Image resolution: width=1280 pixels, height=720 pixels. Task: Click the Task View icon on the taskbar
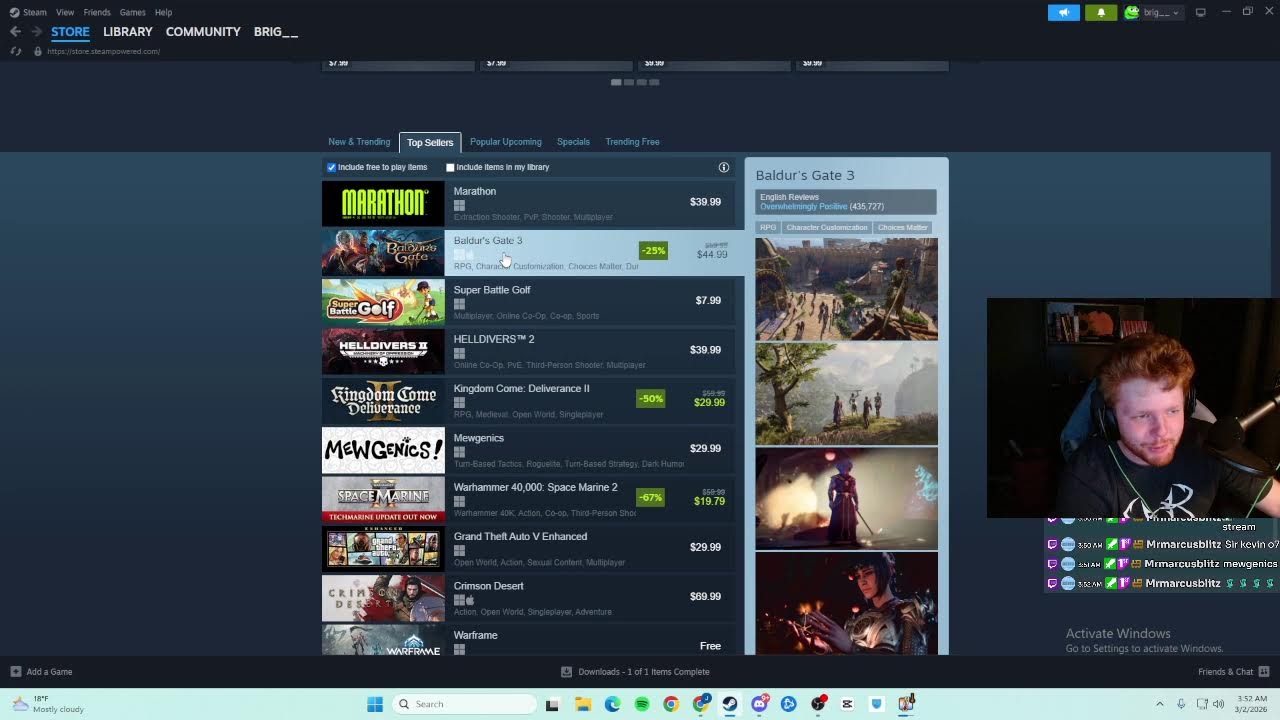pos(552,704)
